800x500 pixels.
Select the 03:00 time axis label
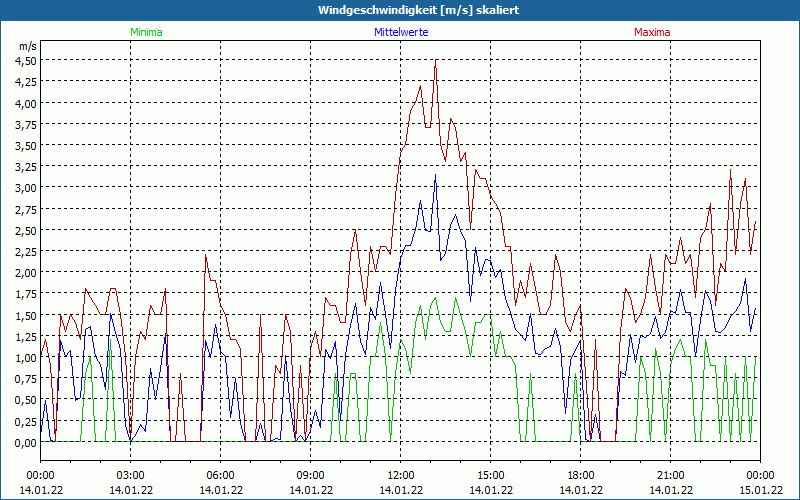tap(130, 475)
